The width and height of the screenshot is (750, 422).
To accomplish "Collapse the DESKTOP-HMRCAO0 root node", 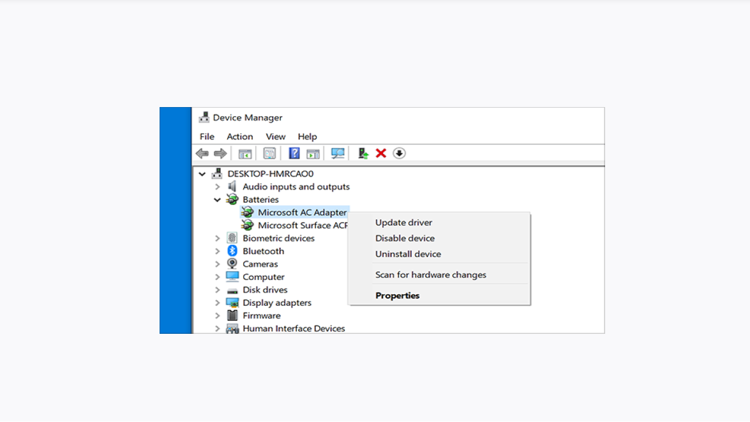I will click(202, 174).
